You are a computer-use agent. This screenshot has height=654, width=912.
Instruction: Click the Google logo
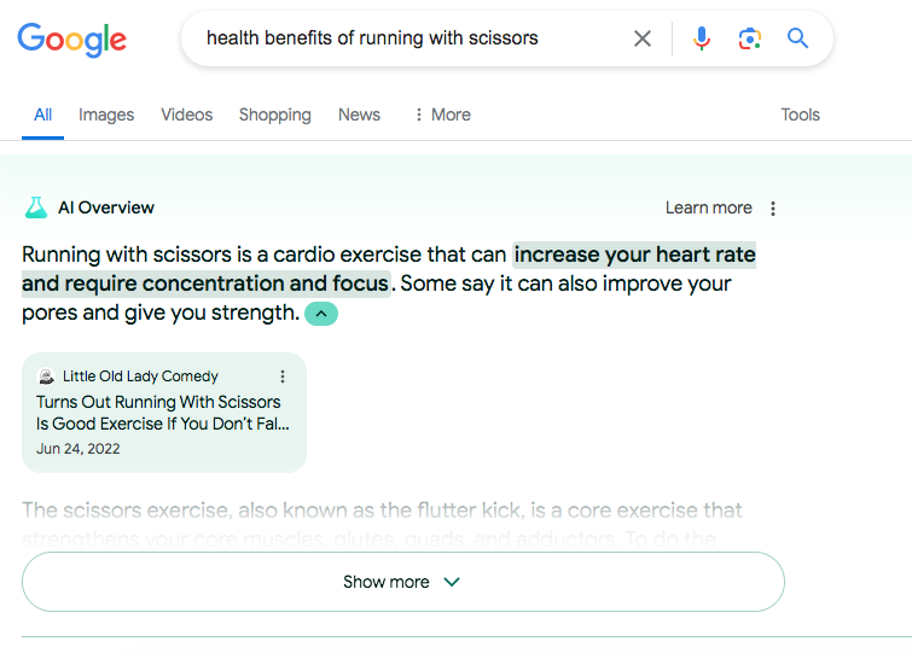[x=72, y=39]
